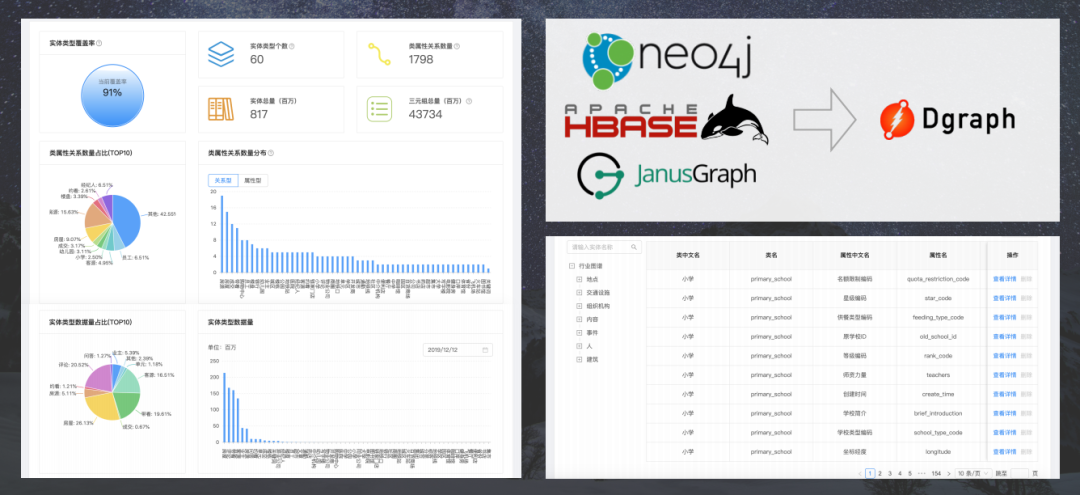Click the neo4j logo
Viewport: 1080px width, 495px height.
(x=667, y=61)
